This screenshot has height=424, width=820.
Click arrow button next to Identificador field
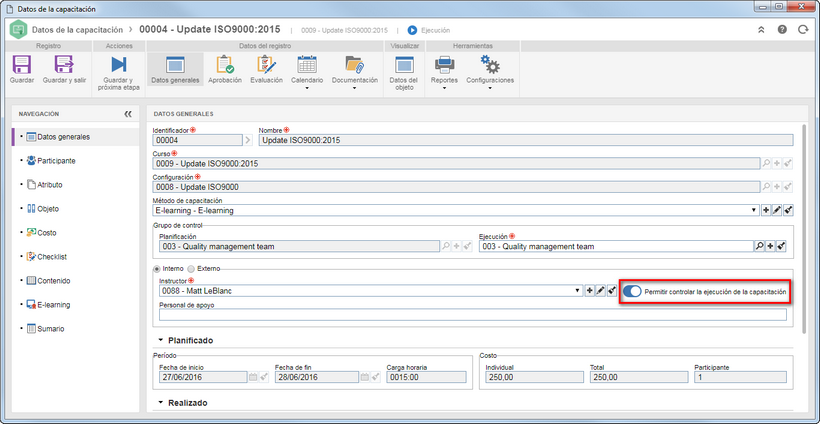[248, 140]
